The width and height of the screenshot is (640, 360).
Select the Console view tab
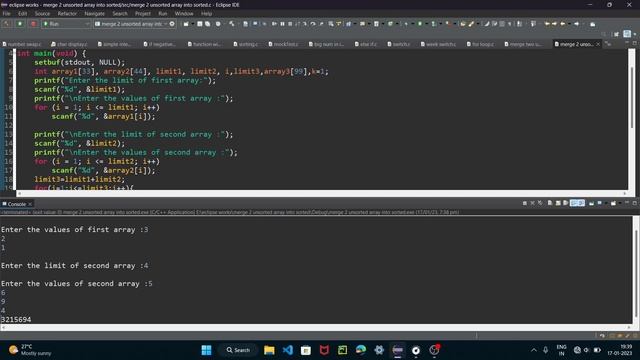point(17,204)
